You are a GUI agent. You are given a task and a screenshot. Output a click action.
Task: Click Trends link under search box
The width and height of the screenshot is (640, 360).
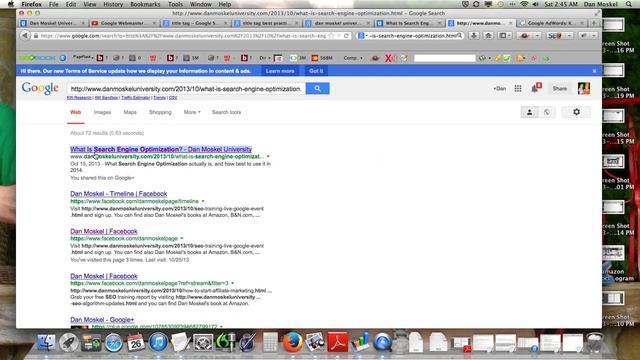159,98
